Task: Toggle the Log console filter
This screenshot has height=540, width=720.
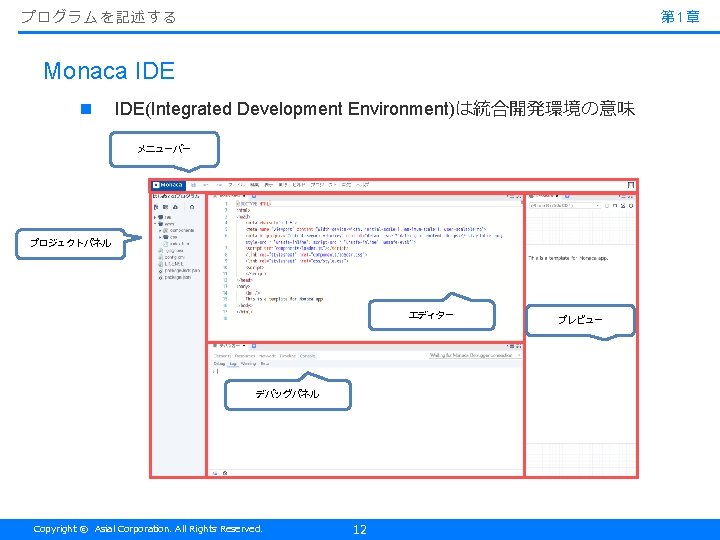Action: point(233,364)
